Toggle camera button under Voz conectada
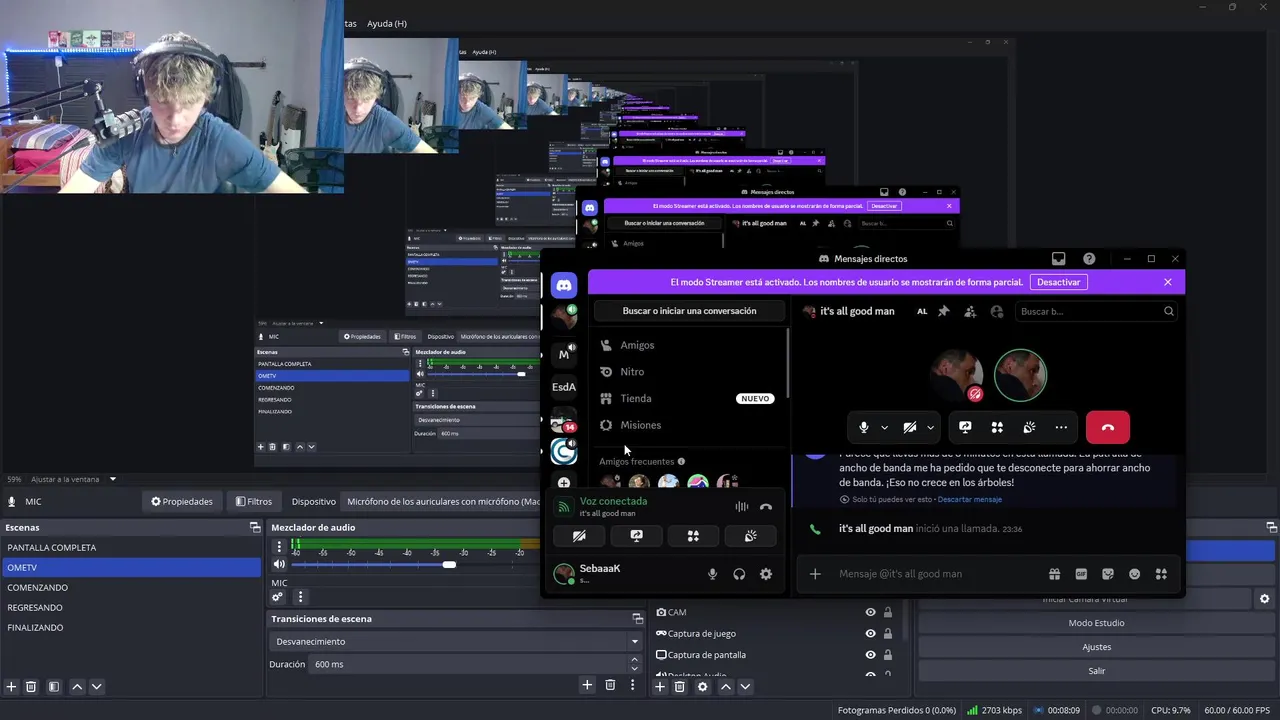 click(579, 536)
